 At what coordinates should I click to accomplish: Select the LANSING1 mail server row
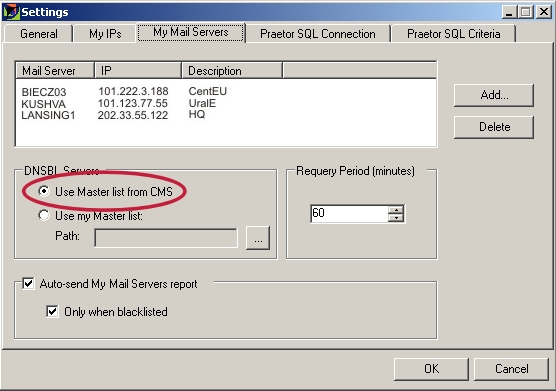[x=48, y=115]
